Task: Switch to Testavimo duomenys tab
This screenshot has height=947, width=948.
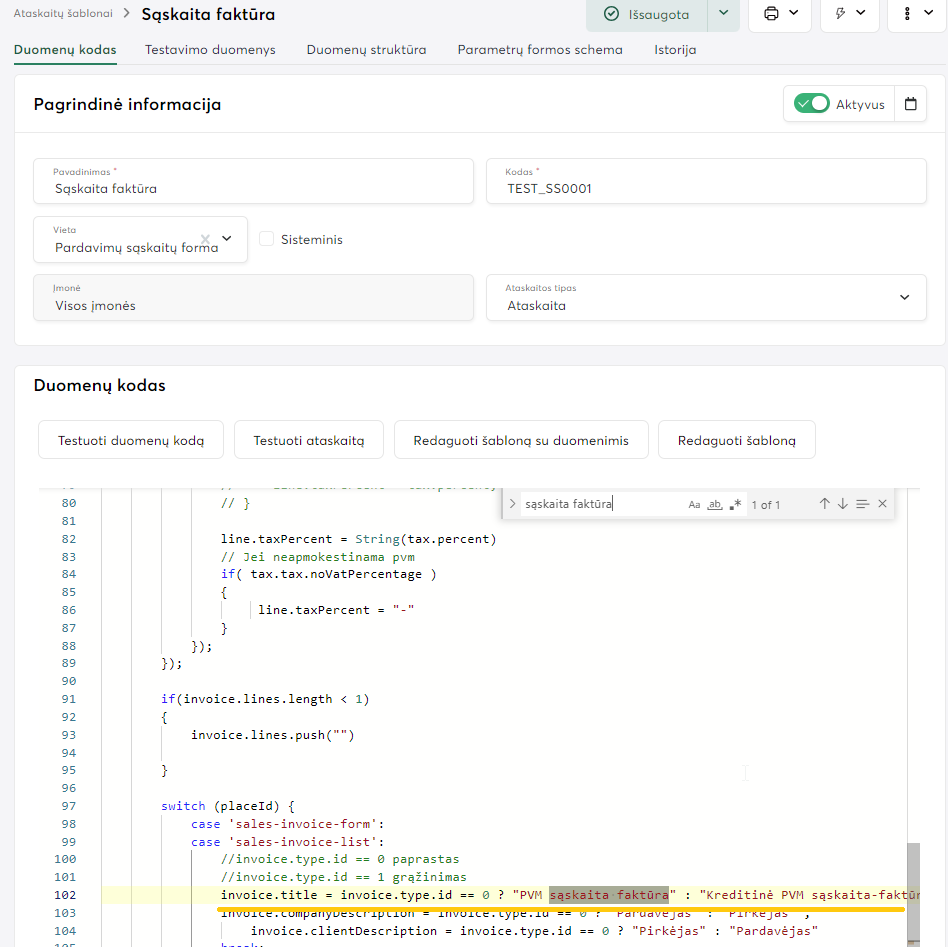Action: (x=210, y=49)
